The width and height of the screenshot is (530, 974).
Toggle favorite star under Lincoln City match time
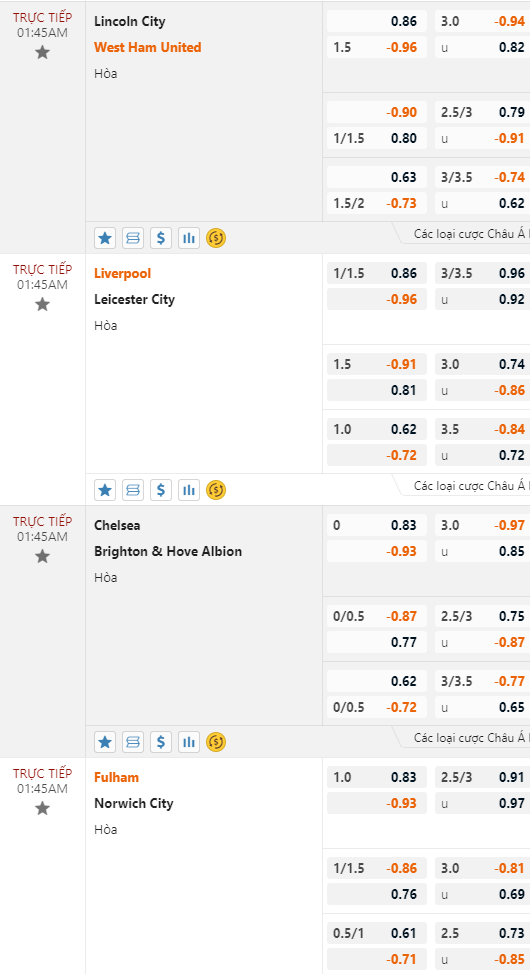(42, 52)
